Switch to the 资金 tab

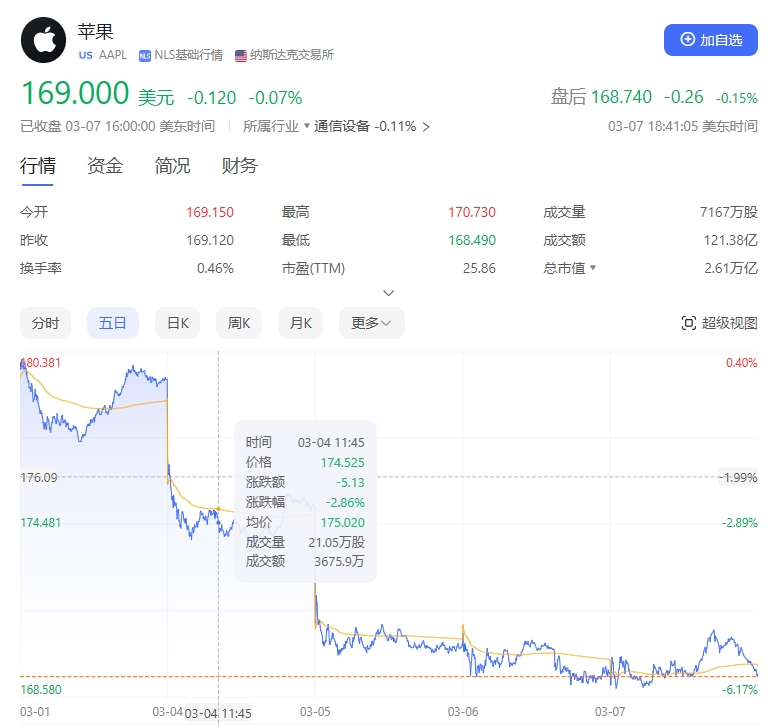point(105,166)
